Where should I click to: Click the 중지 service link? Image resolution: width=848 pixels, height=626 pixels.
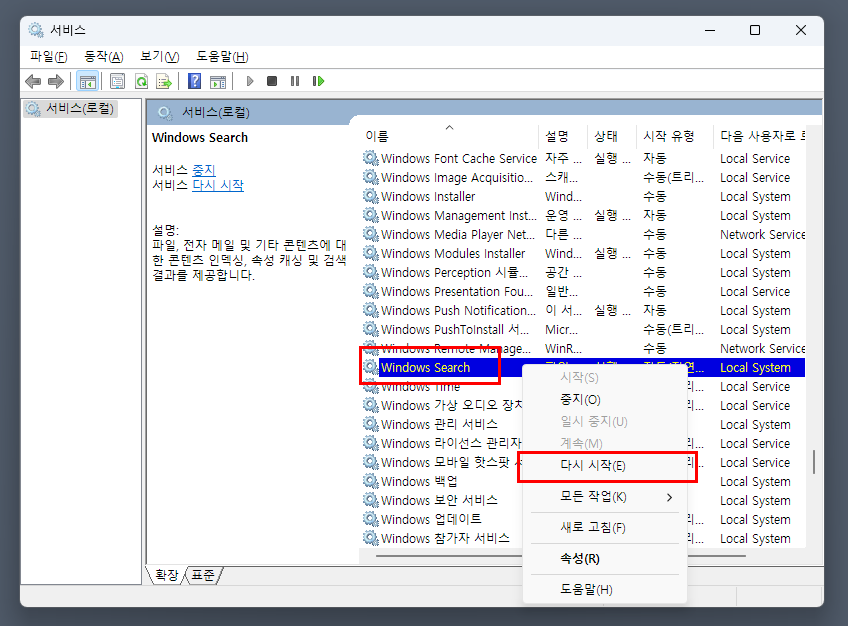click(x=204, y=170)
